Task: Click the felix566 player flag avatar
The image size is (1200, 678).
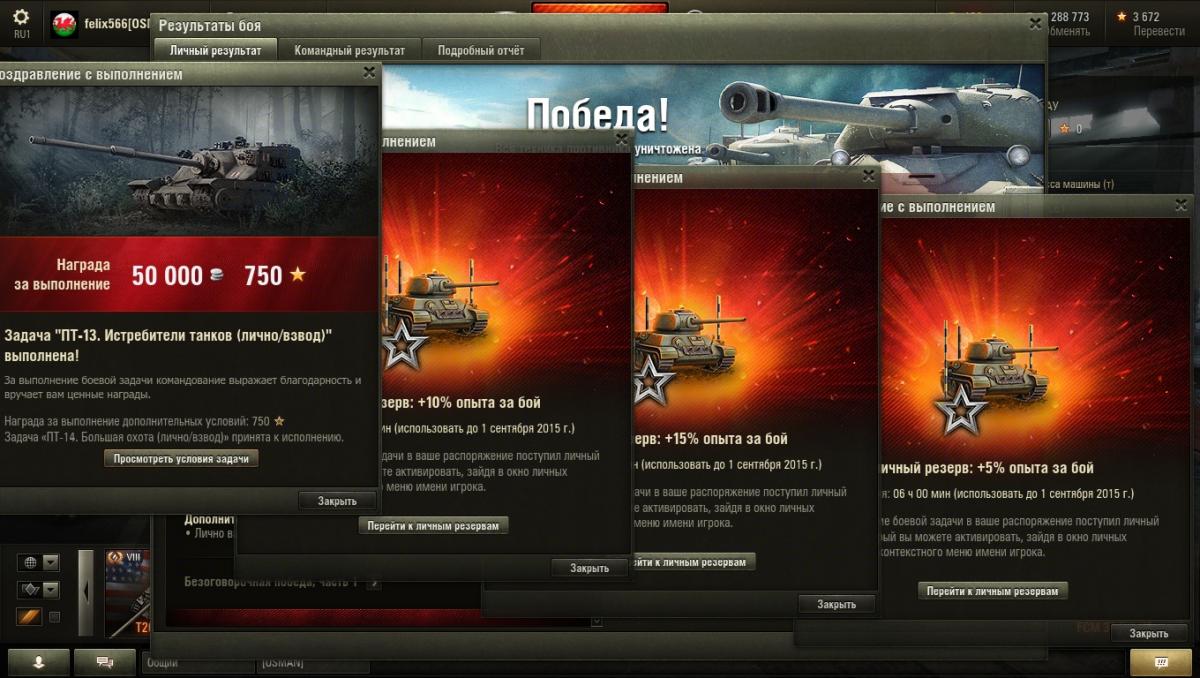Action: tap(64, 23)
